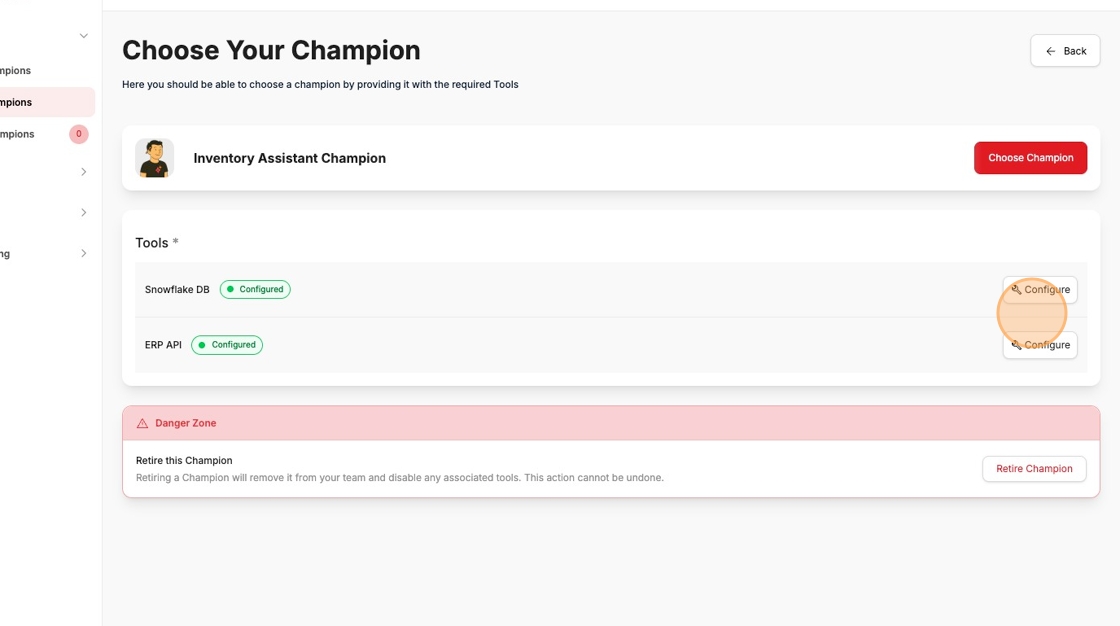The height and width of the screenshot is (626, 1120).
Task: Click the wrench icon on ERP API Configure button
Action: 1015,344
